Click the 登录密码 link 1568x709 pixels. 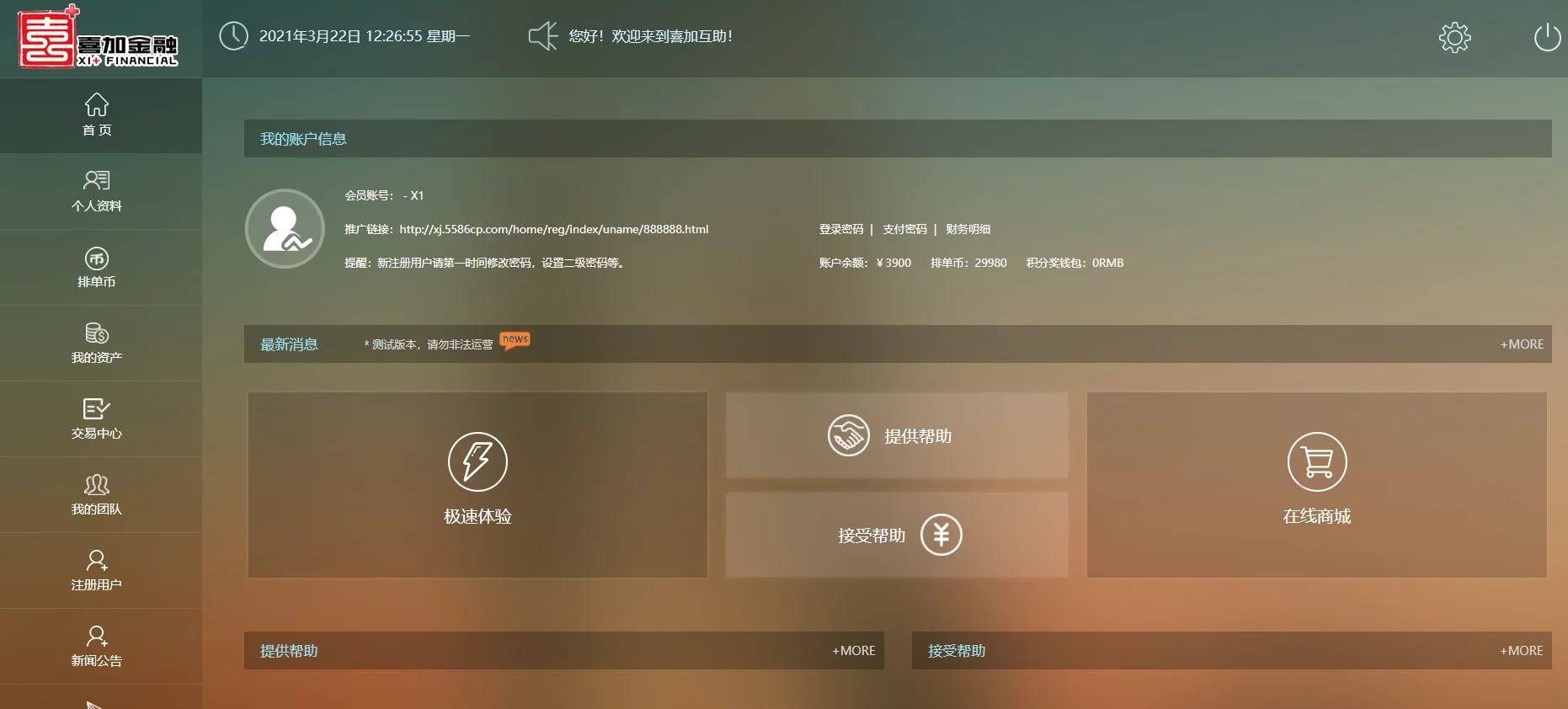coord(840,229)
